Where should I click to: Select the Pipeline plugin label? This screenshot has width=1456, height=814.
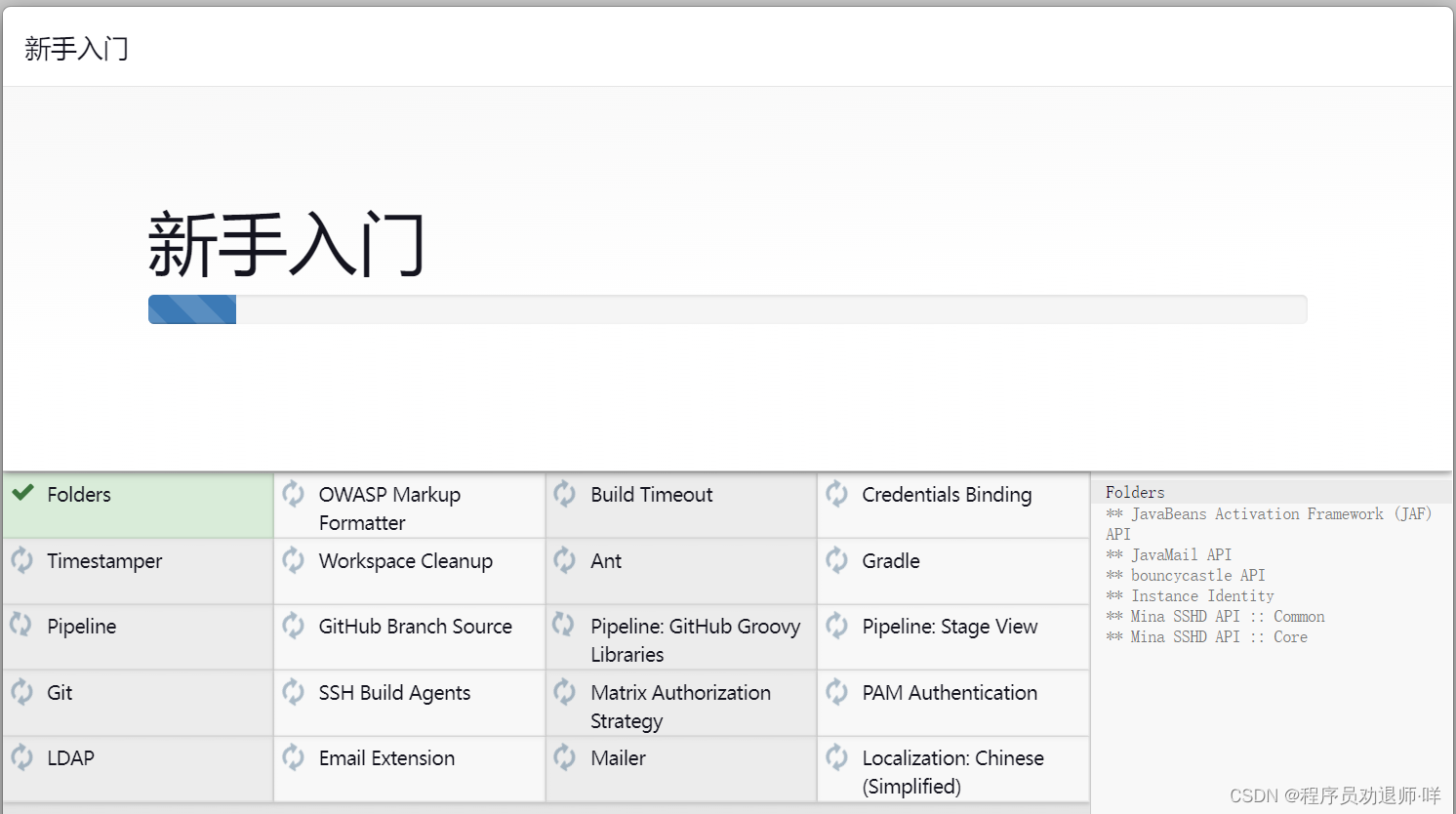82,627
